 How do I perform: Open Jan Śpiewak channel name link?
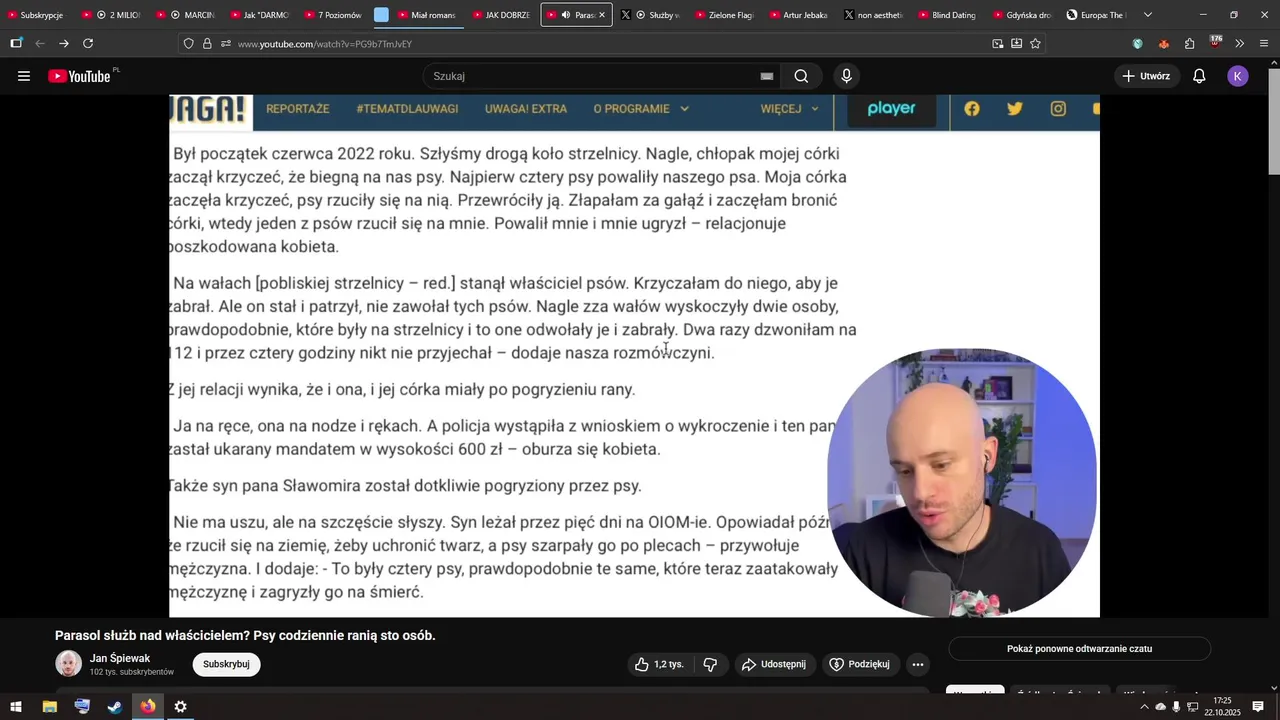(120, 658)
